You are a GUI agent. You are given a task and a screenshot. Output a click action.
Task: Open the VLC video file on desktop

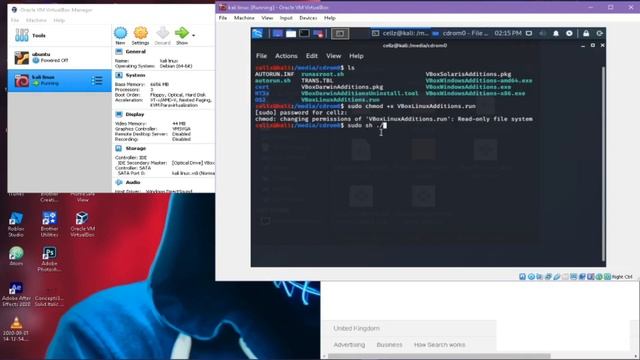point(16,329)
